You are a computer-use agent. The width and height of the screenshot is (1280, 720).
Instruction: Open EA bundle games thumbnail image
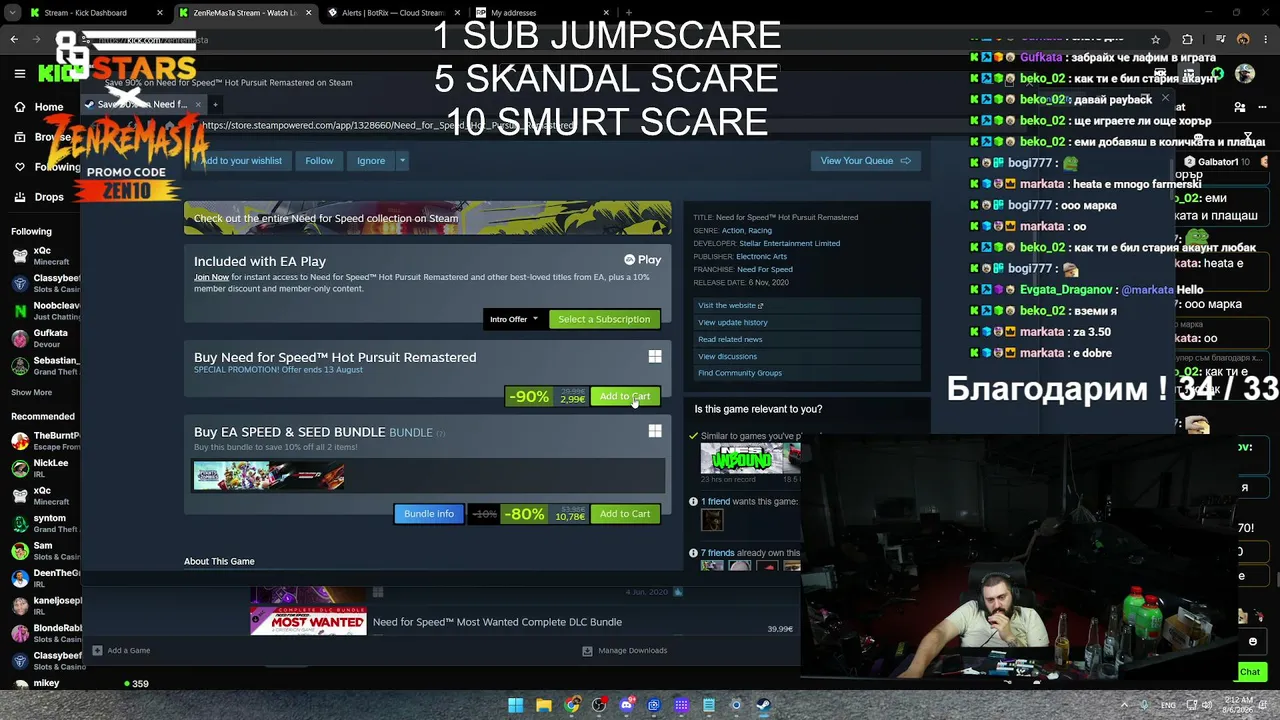coord(269,475)
